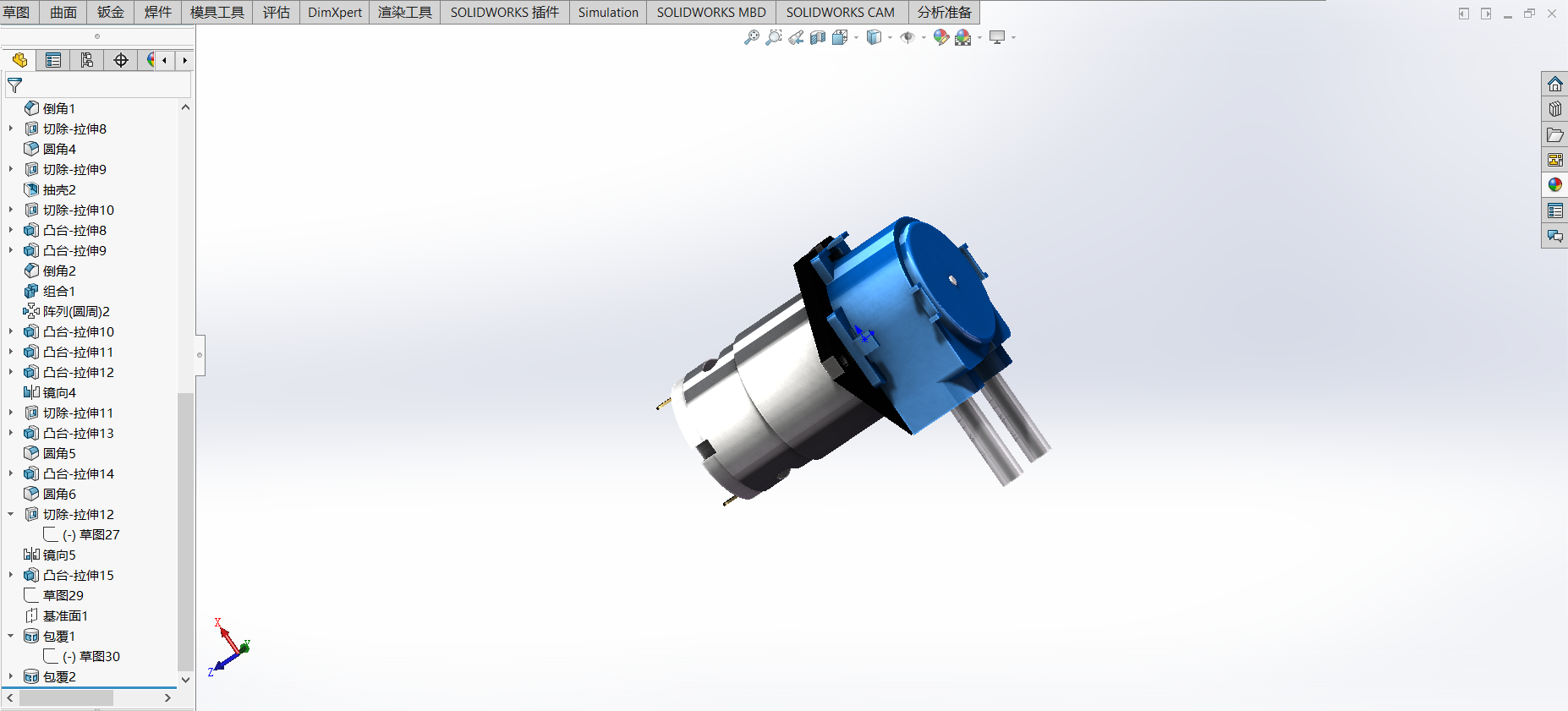Open the View Orientation cube
This screenshot has width=1568, height=711.
(840, 37)
